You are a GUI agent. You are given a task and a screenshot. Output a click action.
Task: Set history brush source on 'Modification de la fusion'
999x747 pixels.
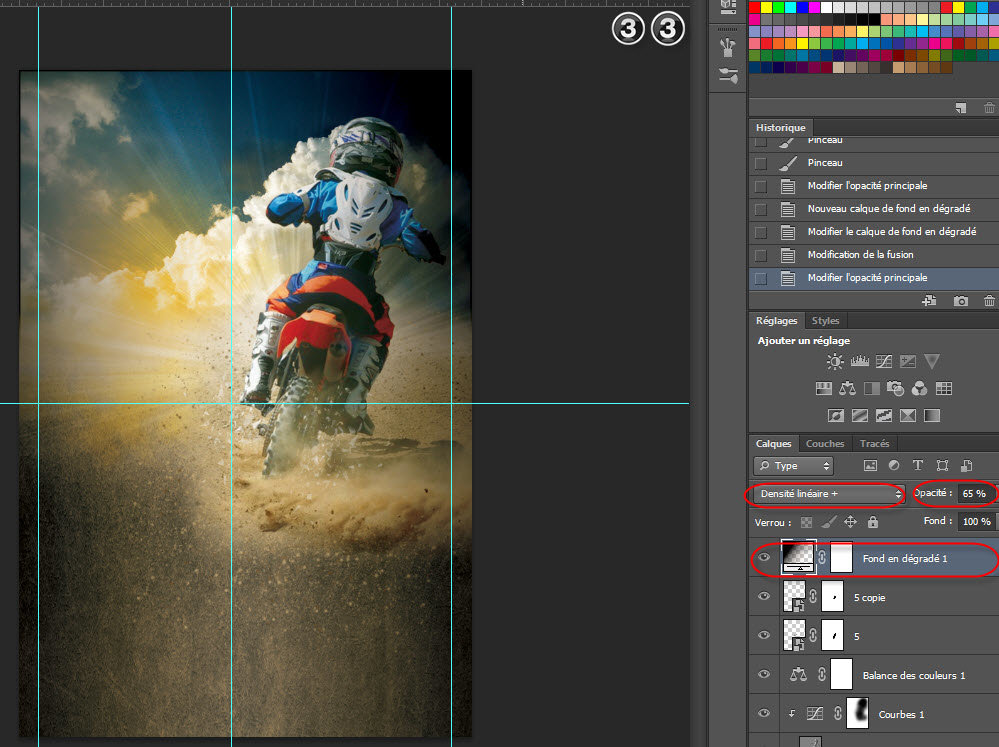(761, 255)
